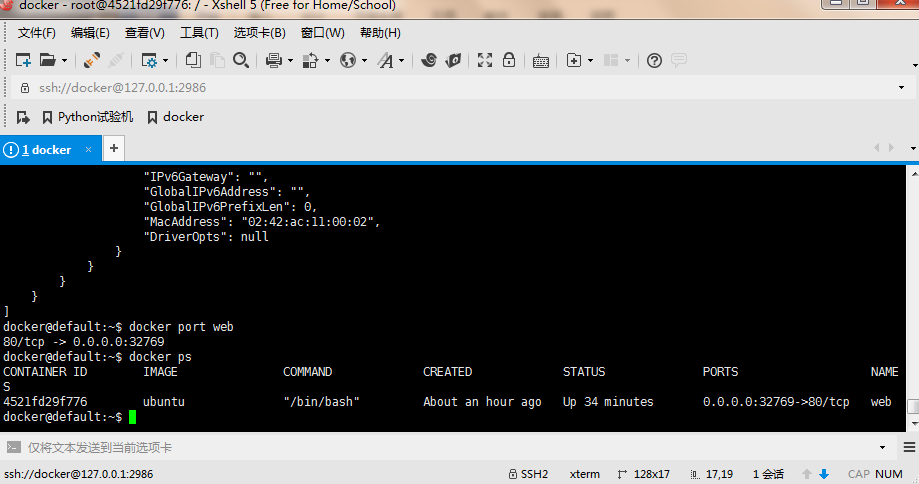Expand the Properties dropdown arrow
The image size is (919, 484).
pyautogui.click(x=165, y=60)
